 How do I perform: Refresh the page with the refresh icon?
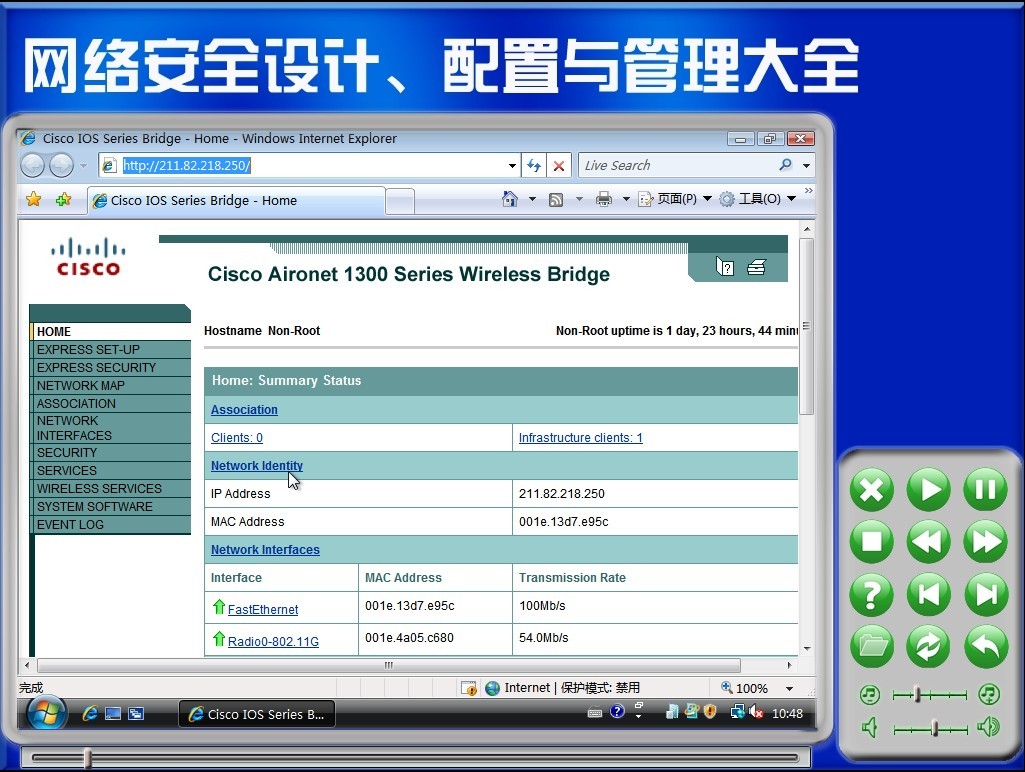coord(534,165)
